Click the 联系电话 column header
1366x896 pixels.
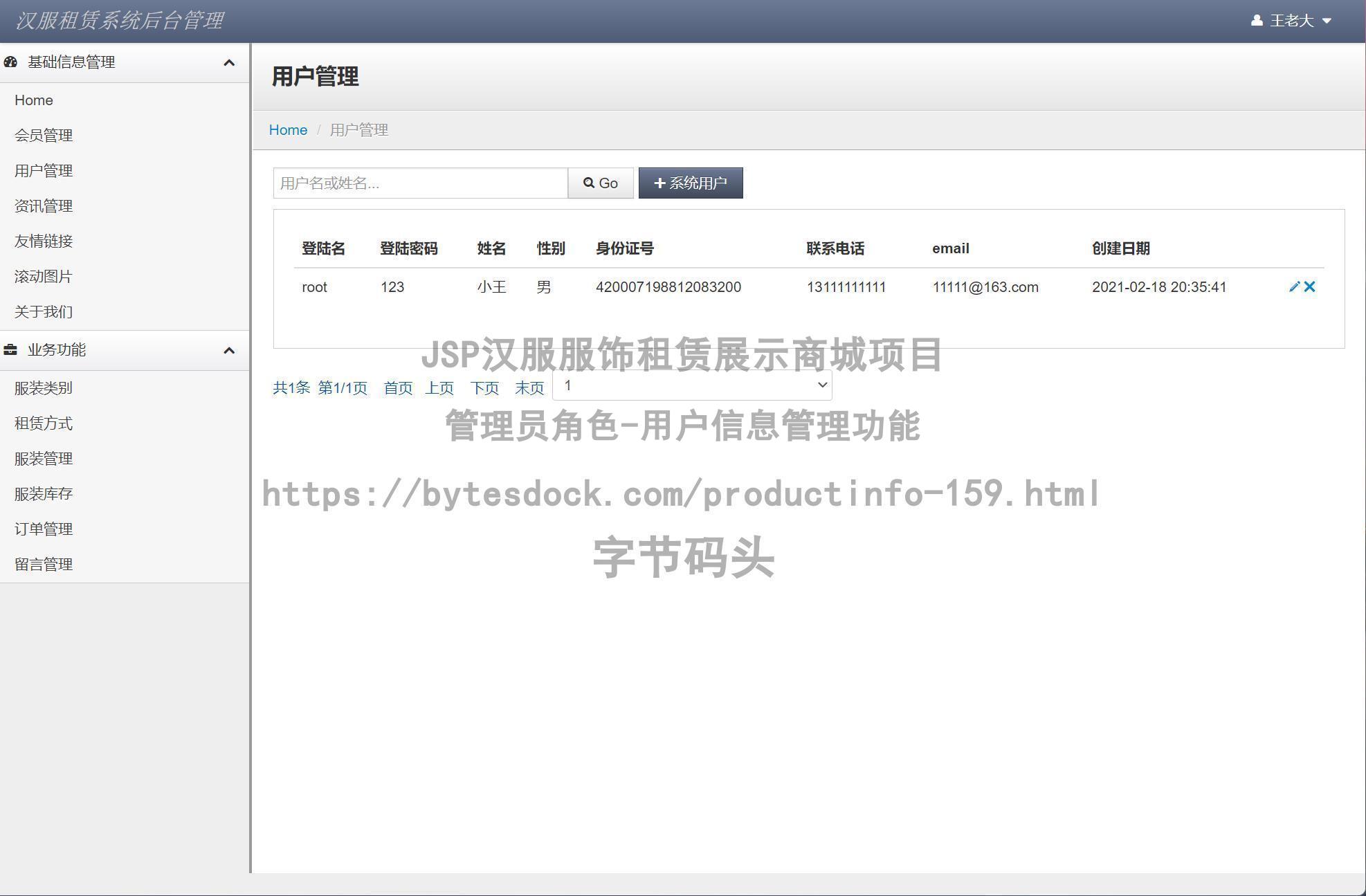[835, 248]
